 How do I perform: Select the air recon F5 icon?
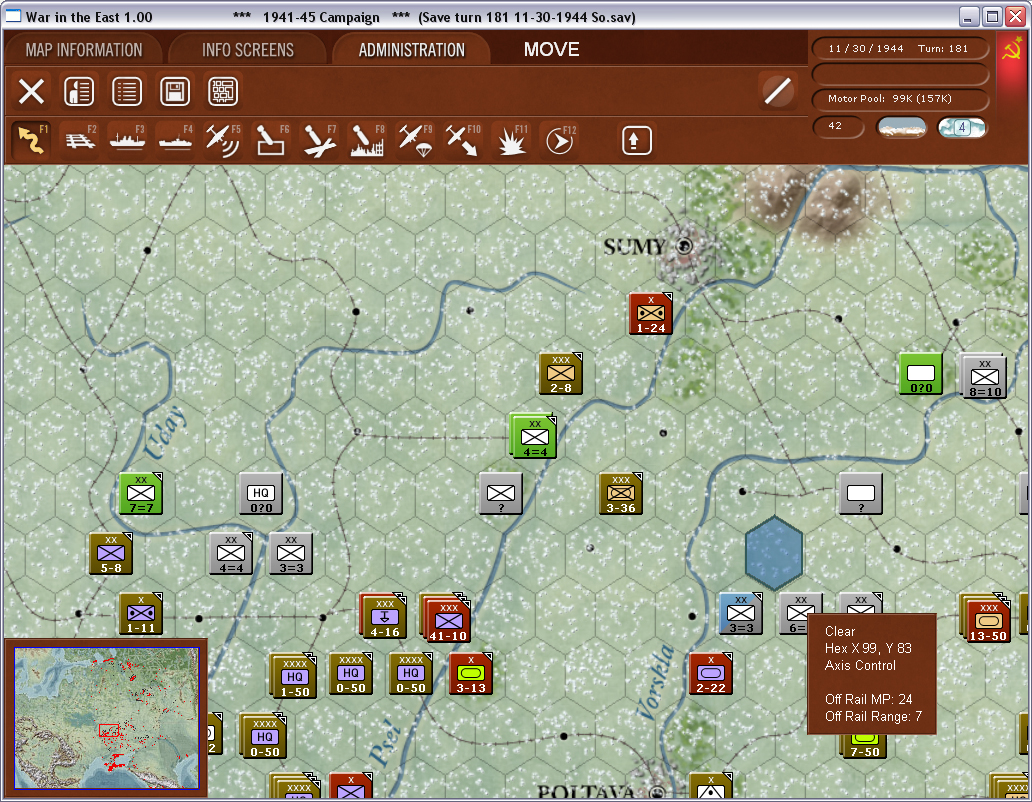coord(223,140)
